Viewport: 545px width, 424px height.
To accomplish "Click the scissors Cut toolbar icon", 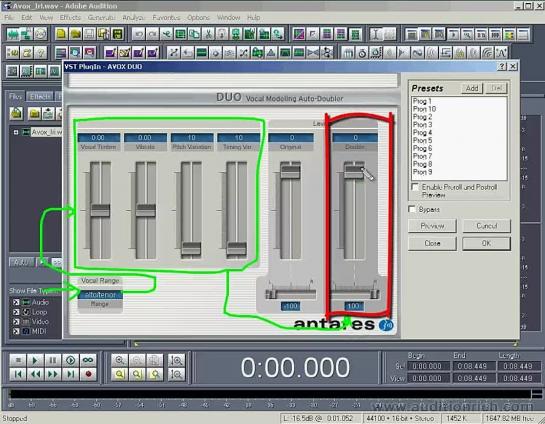I will tap(208, 34).
